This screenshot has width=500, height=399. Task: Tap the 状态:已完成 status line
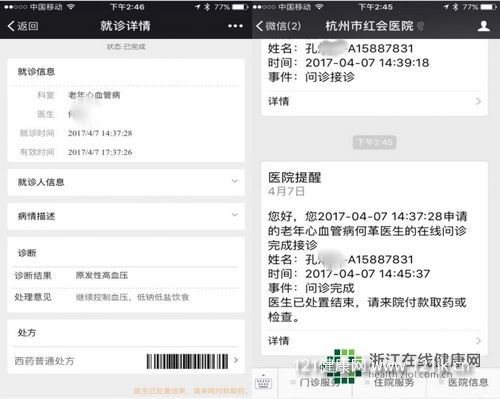point(126,47)
